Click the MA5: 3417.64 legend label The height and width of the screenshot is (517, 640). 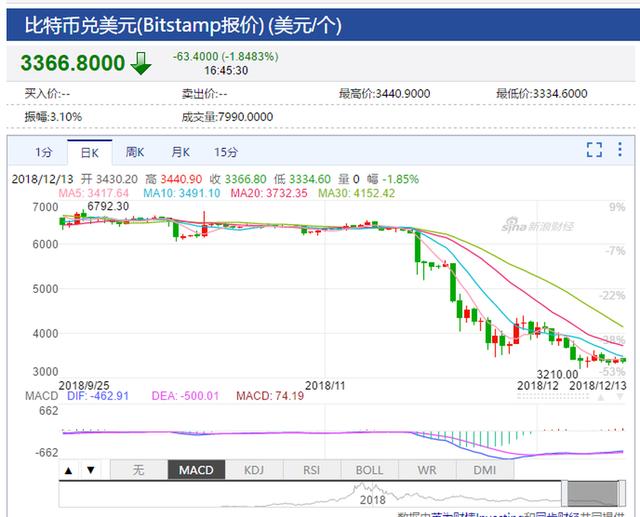coord(93,193)
